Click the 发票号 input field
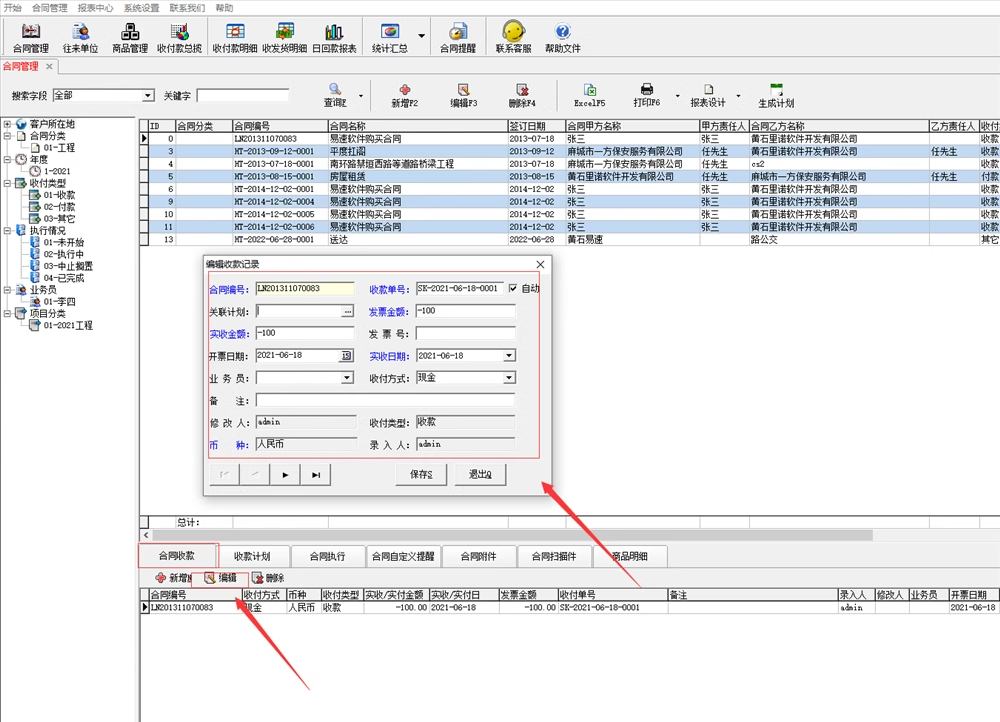Screen dimensions: 1000x722 (x=466, y=333)
